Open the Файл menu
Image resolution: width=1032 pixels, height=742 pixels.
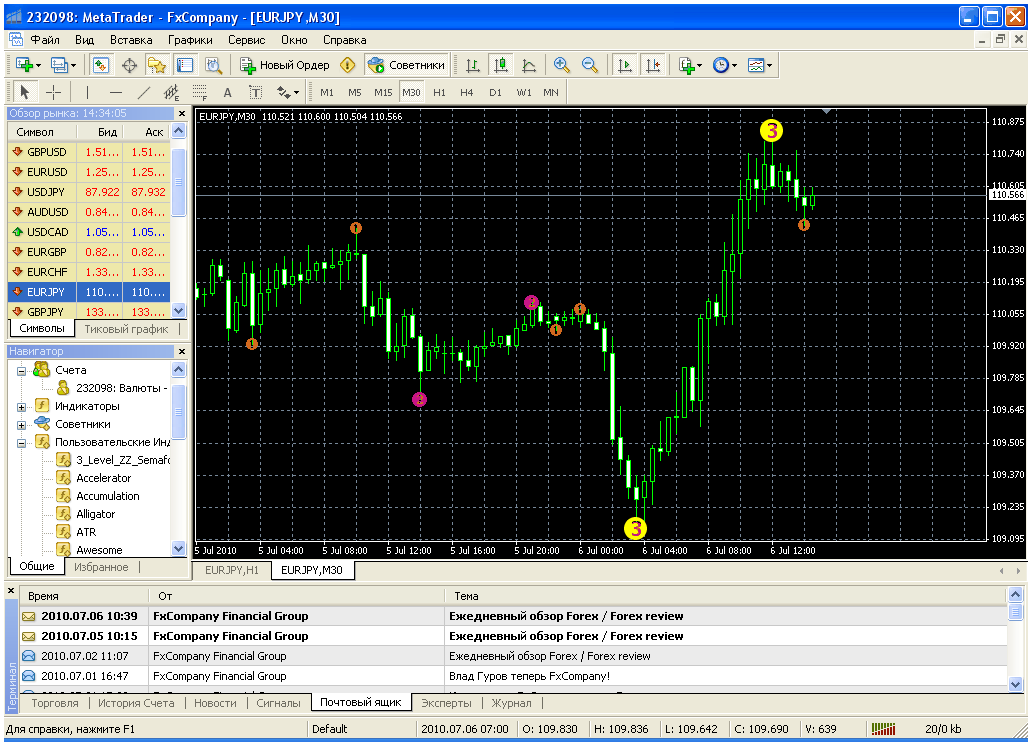tap(45, 40)
